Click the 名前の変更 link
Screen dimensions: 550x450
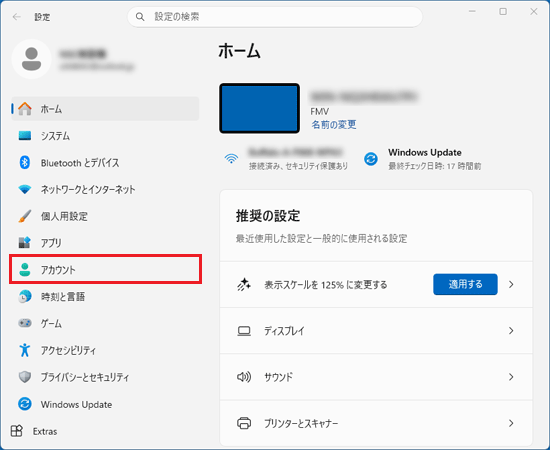pyautogui.click(x=334, y=125)
